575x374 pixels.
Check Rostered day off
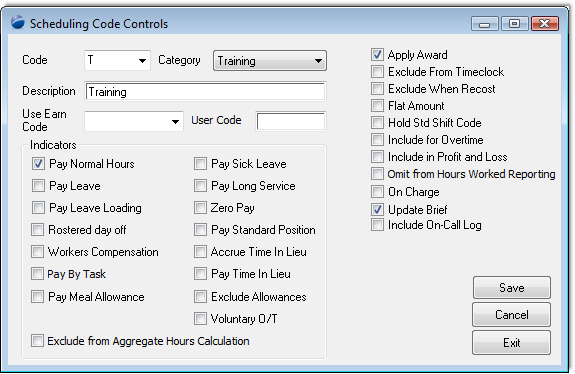tap(37, 230)
